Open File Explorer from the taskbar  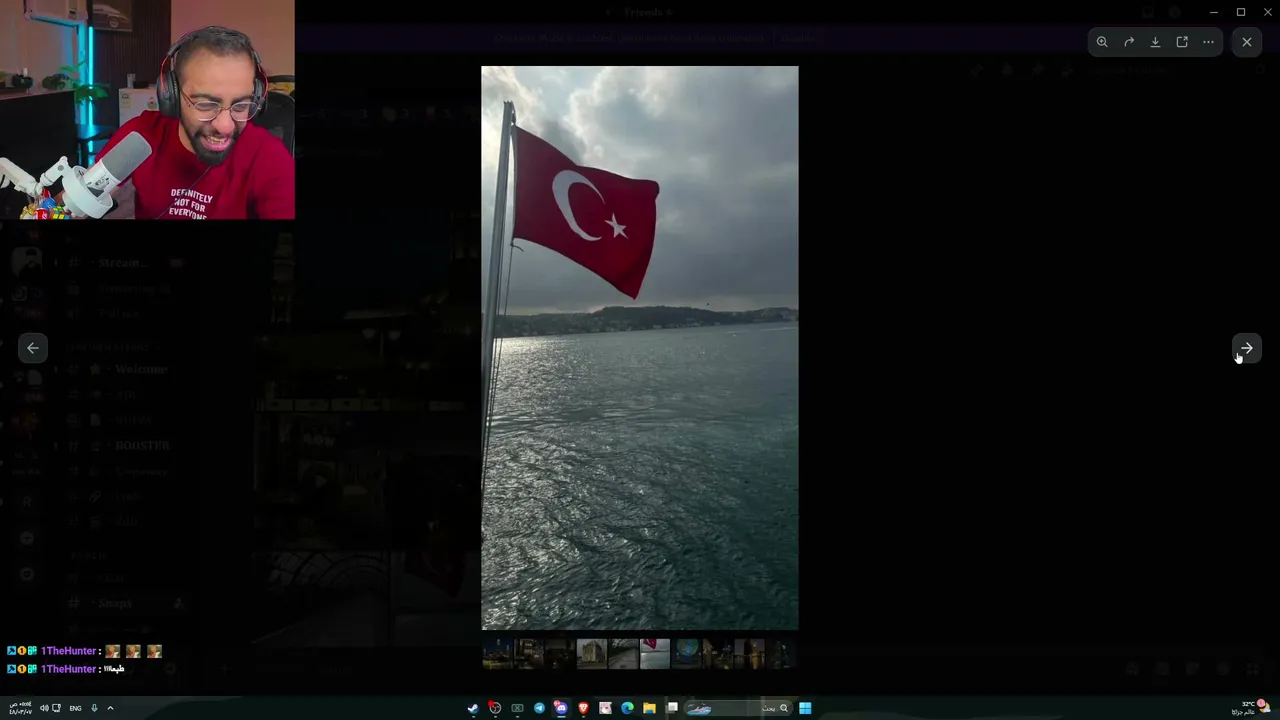(649, 708)
